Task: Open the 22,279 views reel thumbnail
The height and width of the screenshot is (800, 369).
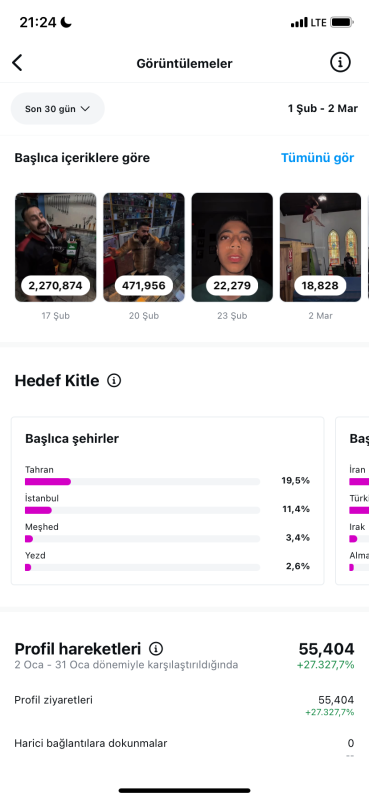Action: coord(232,247)
